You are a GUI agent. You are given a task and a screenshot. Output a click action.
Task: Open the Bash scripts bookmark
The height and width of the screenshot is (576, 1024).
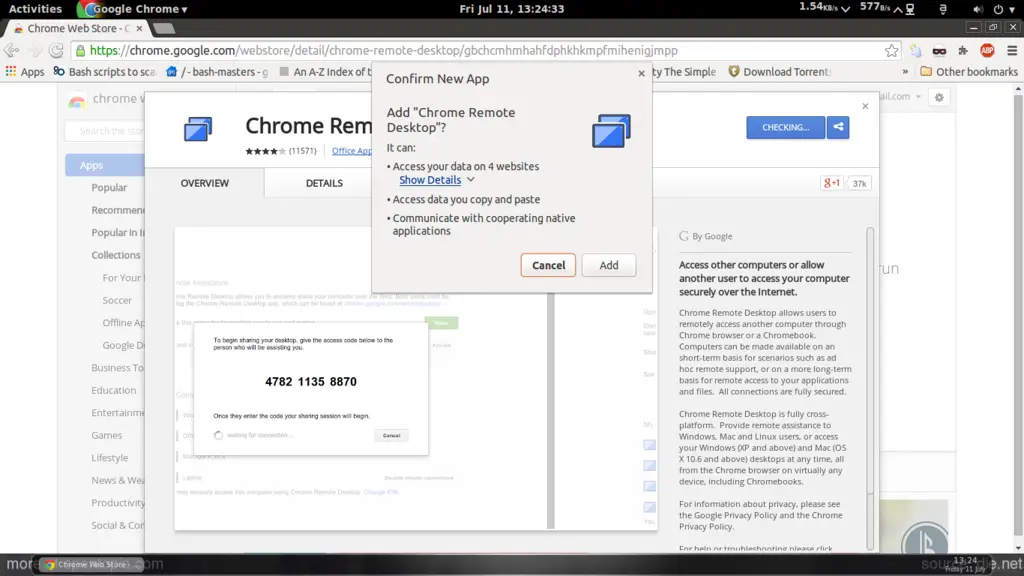pos(104,72)
